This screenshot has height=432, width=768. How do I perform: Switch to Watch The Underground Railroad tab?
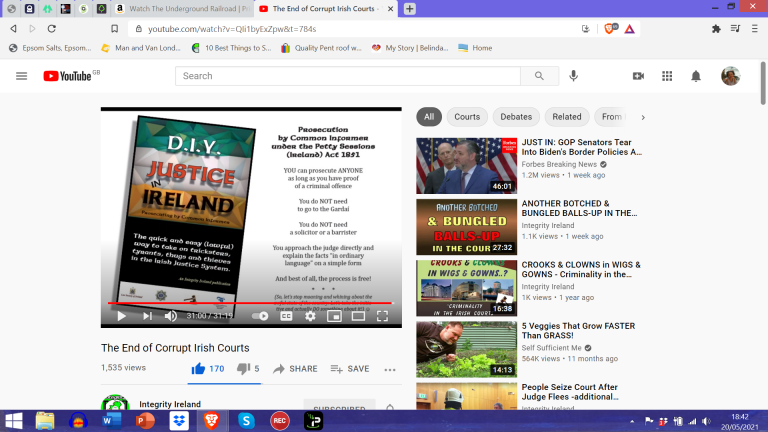coord(182,8)
